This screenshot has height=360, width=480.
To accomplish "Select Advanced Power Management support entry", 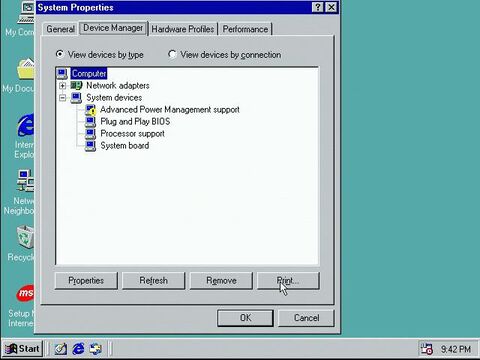I will [170, 110].
